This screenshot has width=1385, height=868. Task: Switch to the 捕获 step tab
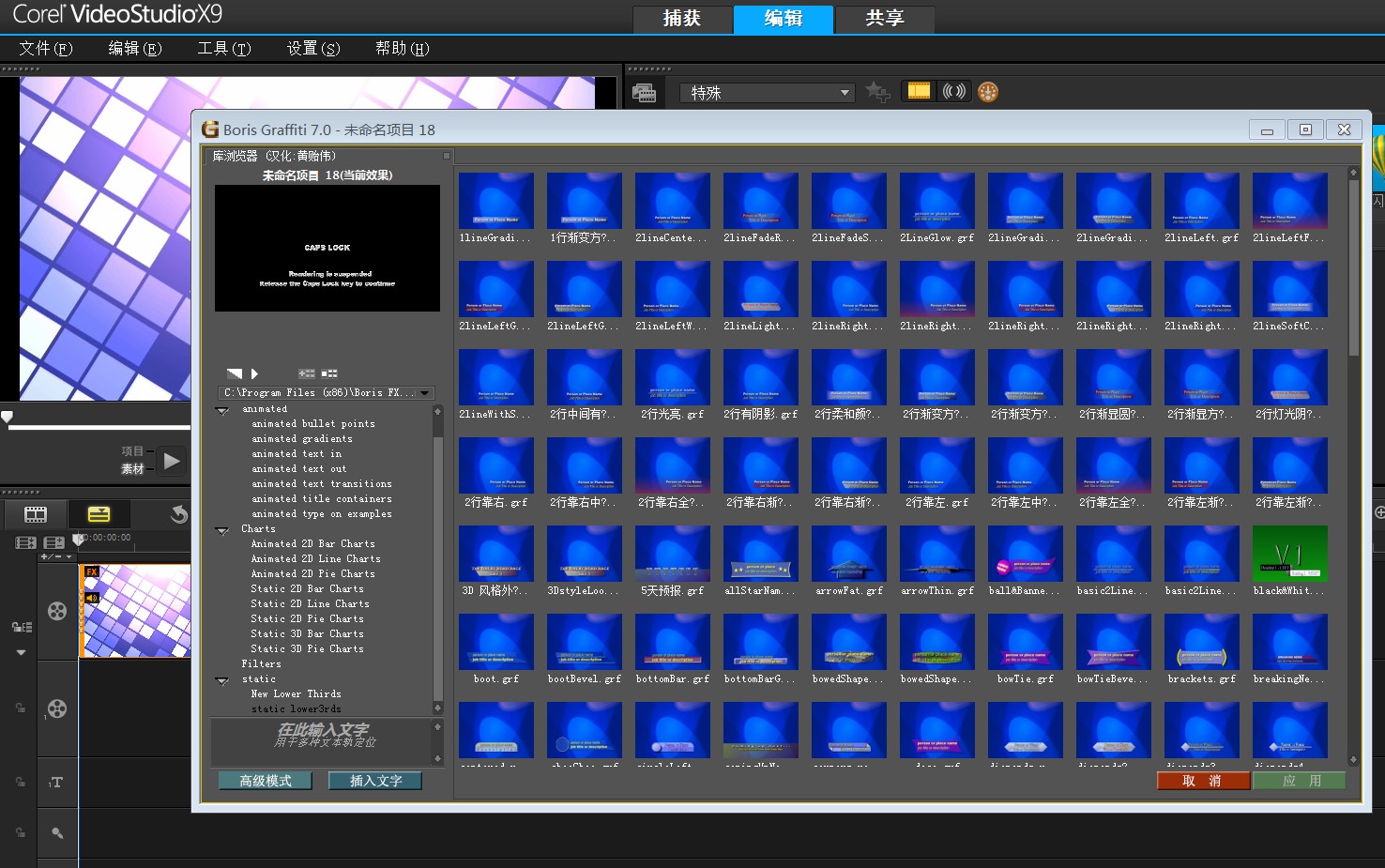point(682,19)
